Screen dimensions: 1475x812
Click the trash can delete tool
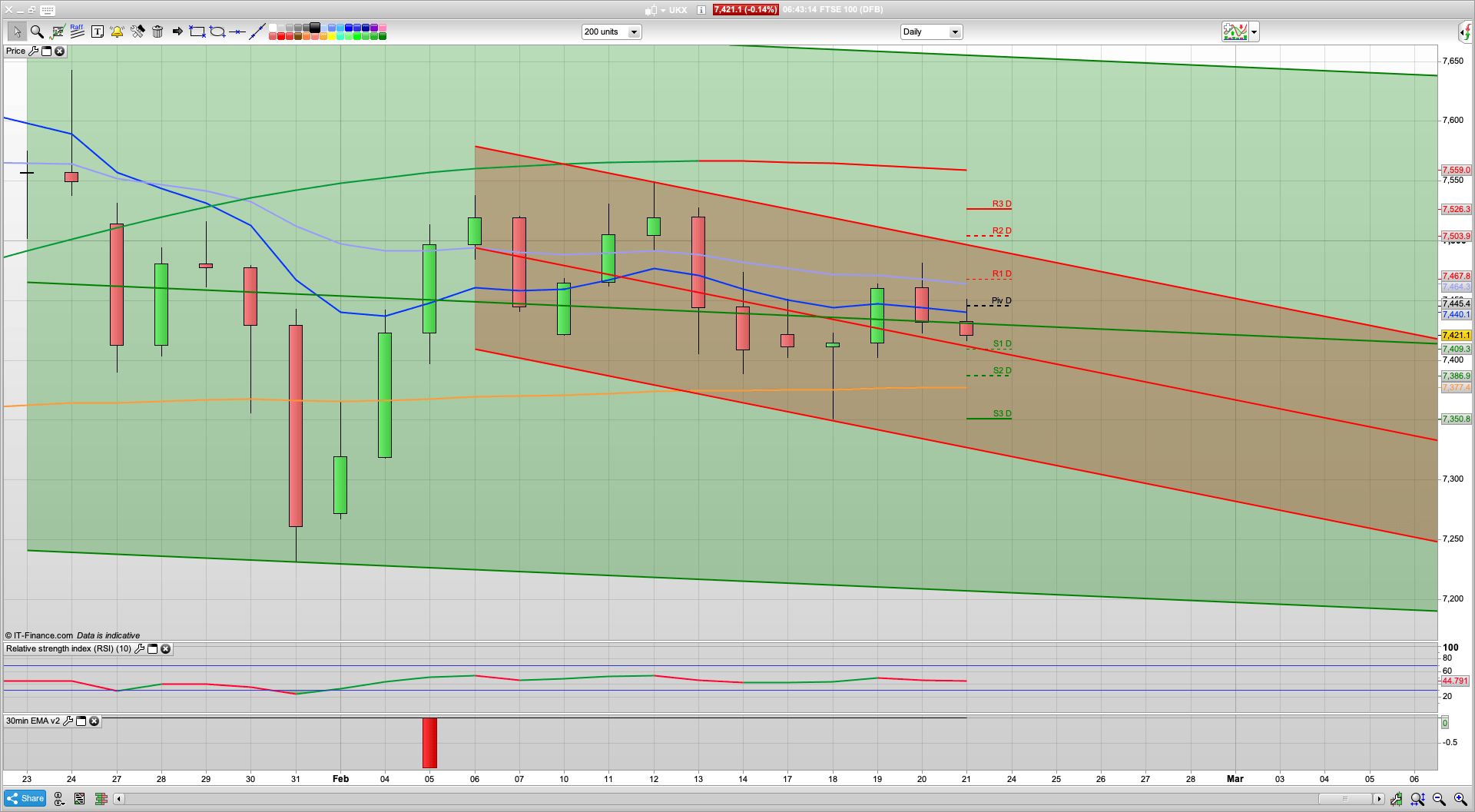point(157,31)
